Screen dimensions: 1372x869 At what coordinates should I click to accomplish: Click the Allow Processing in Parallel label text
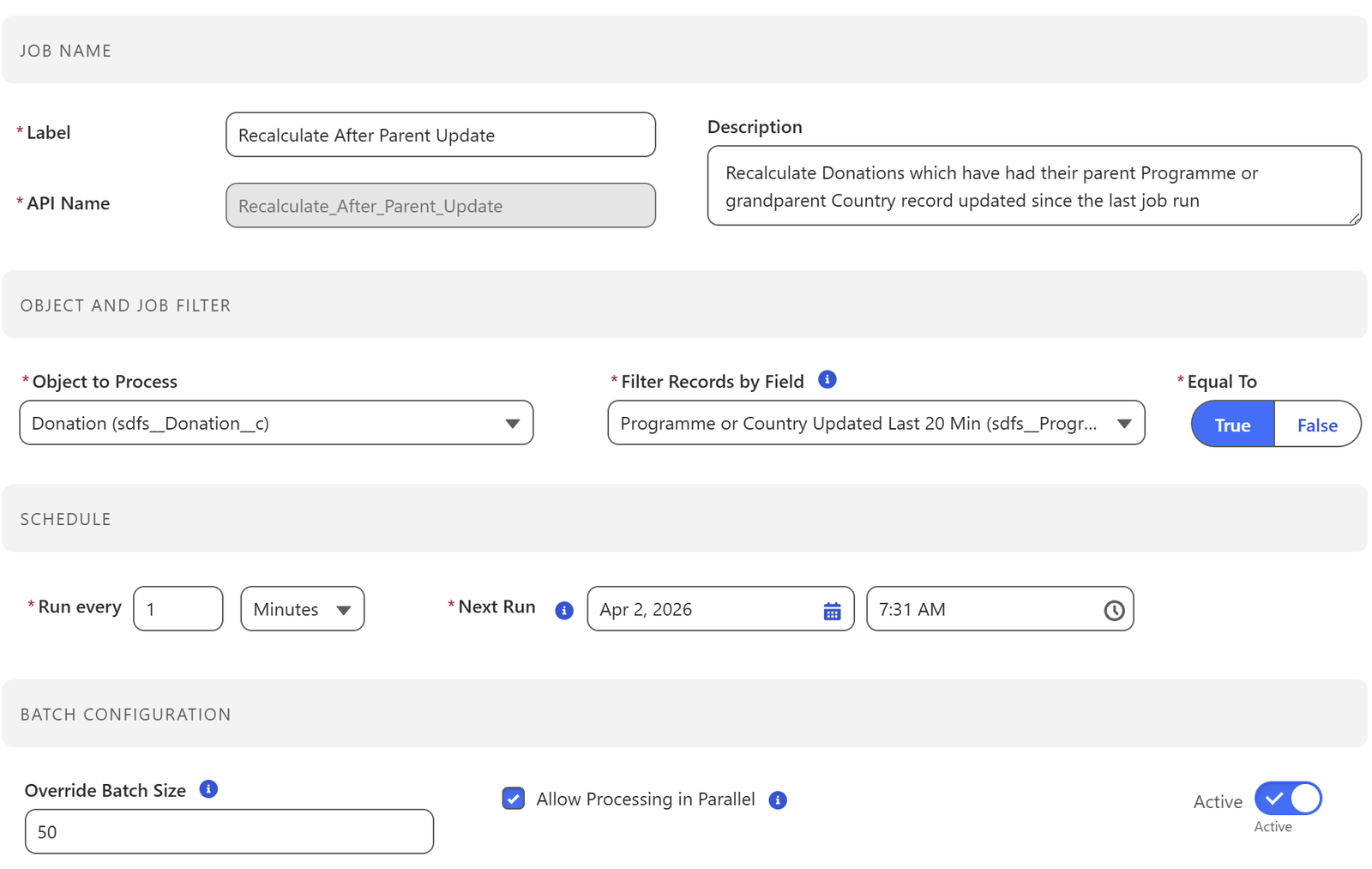(x=646, y=800)
